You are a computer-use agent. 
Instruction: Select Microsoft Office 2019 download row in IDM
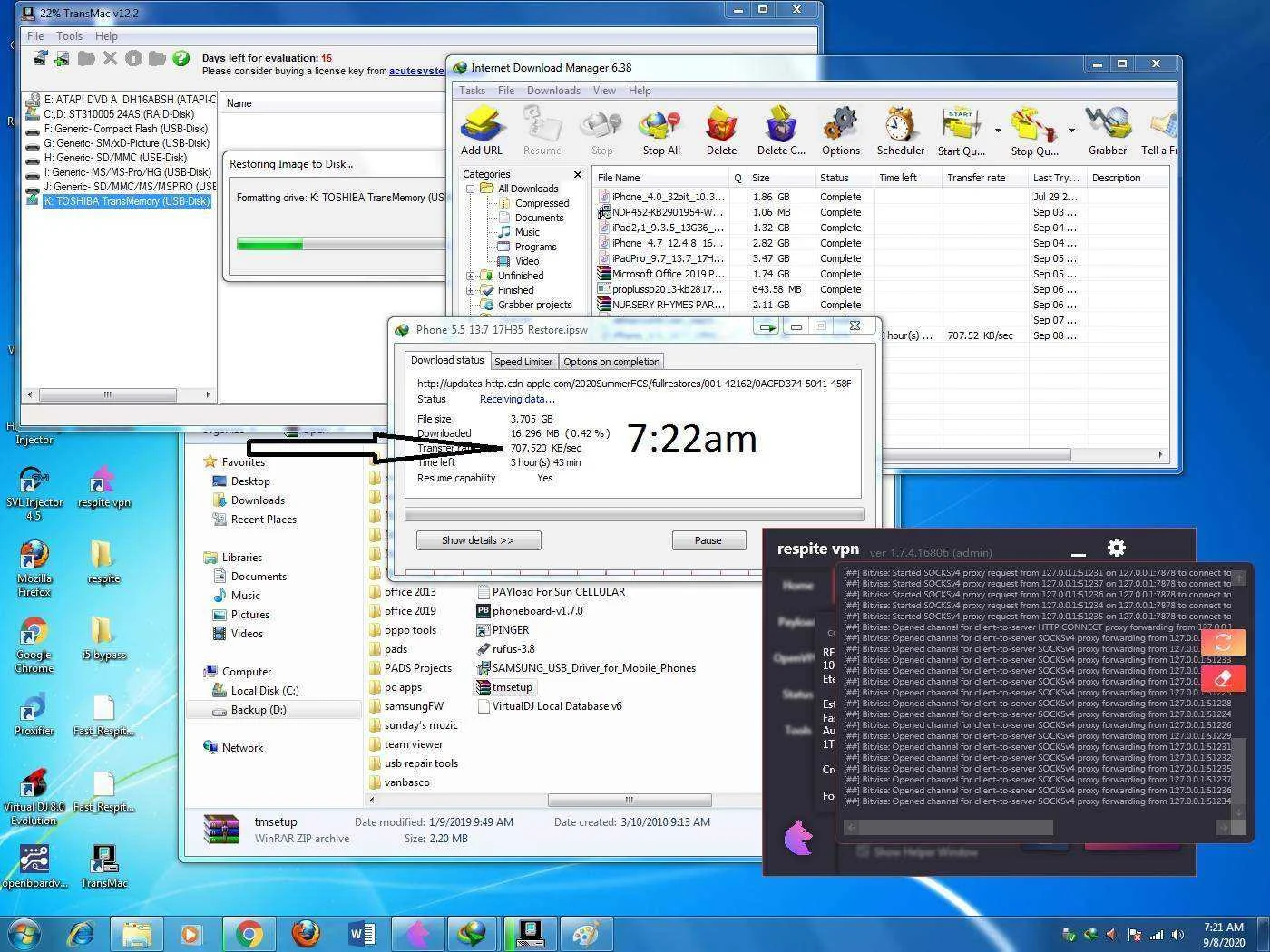click(x=661, y=274)
